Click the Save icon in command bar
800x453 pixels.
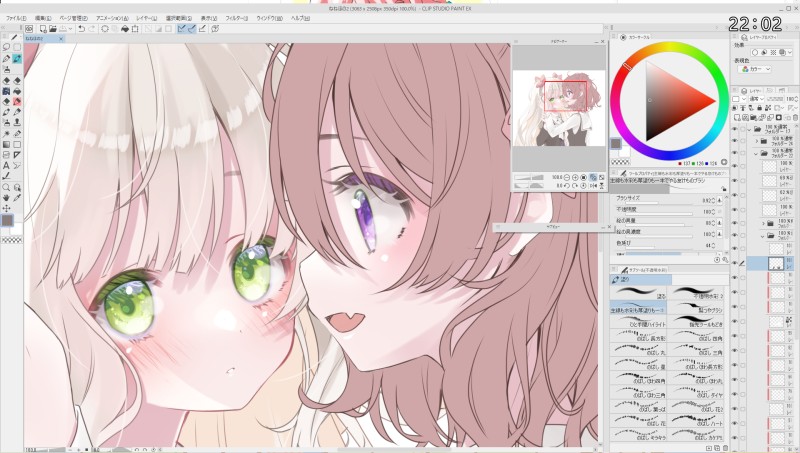(63, 29)
